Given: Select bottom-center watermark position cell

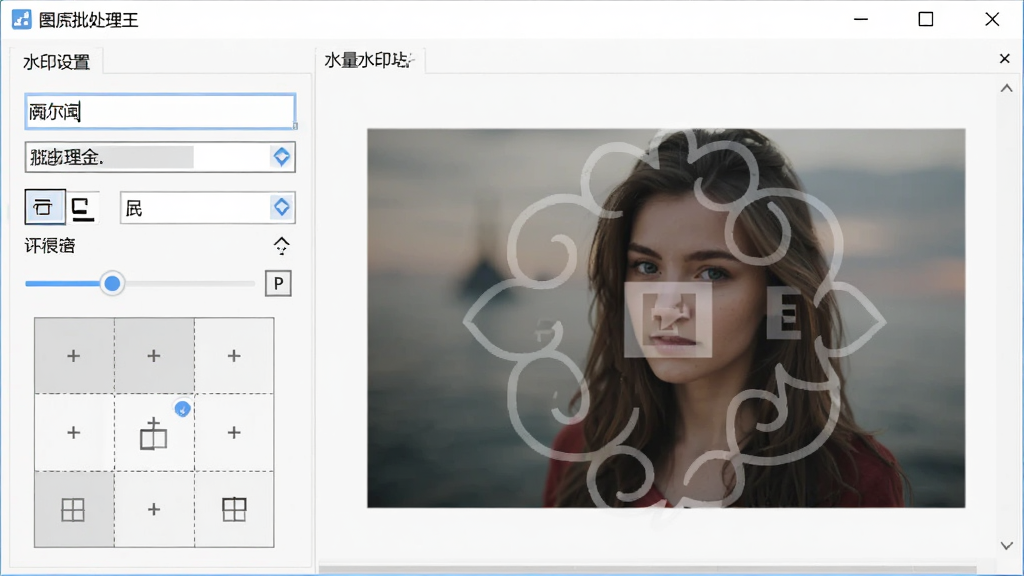Looking at the screenshot, I should [154, 509].
